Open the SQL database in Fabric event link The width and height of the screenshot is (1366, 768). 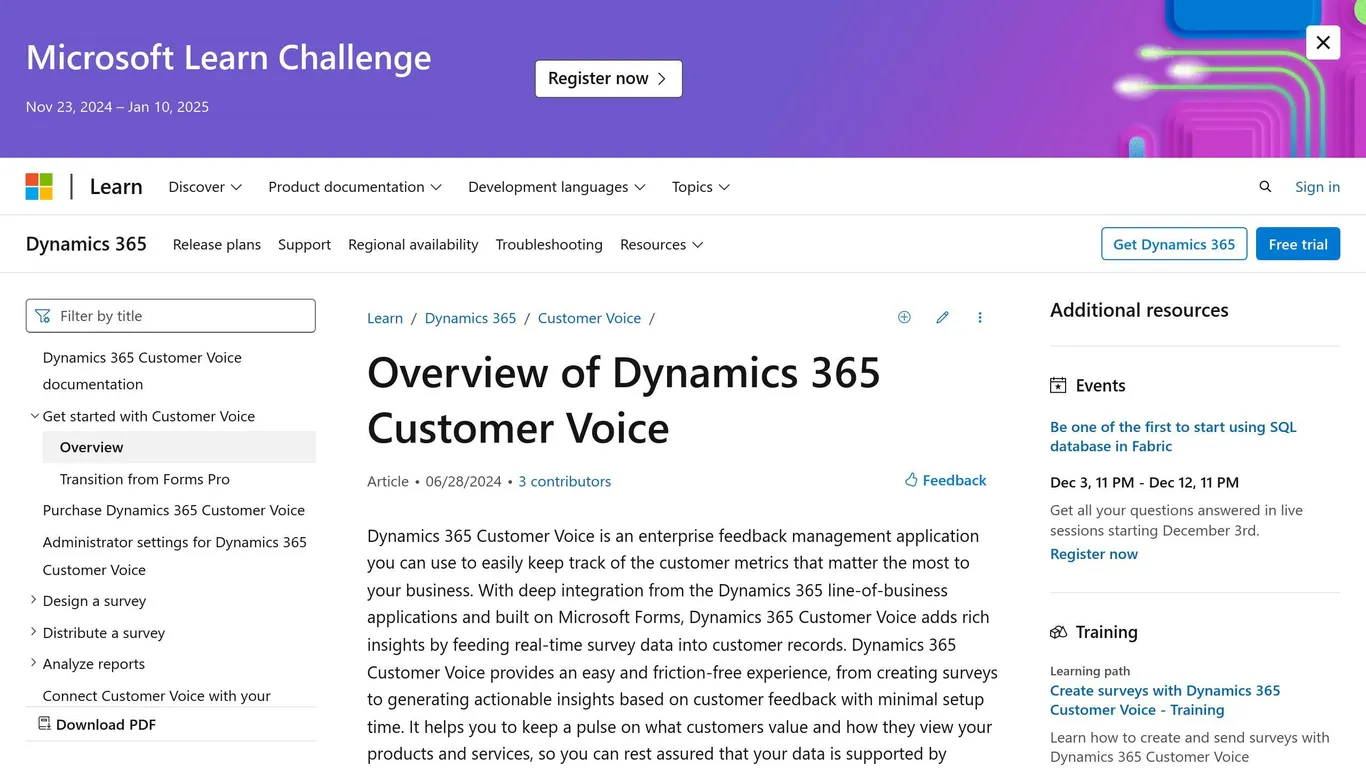[1173, 436]
